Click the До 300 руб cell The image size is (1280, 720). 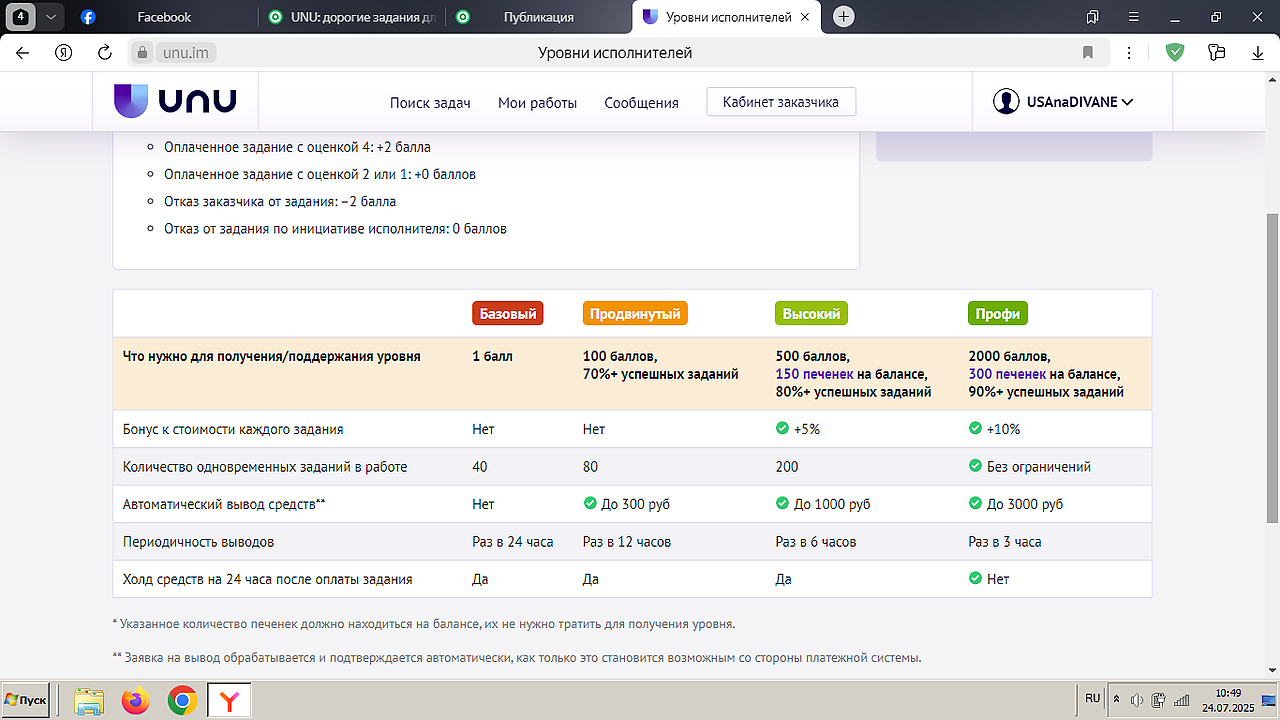tap(626, 504)
